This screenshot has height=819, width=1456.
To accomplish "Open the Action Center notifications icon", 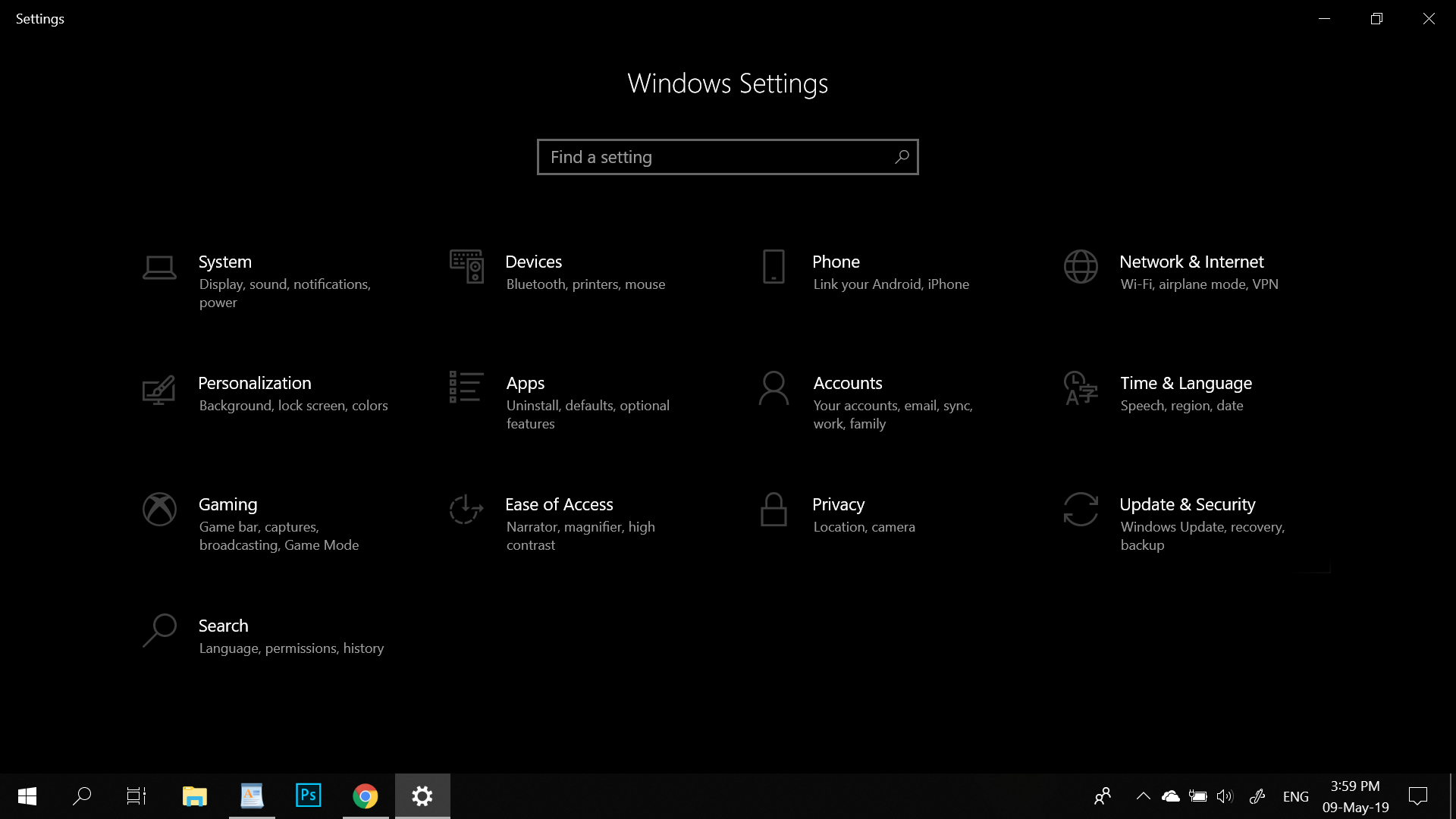I will [x=1417, y=796].
